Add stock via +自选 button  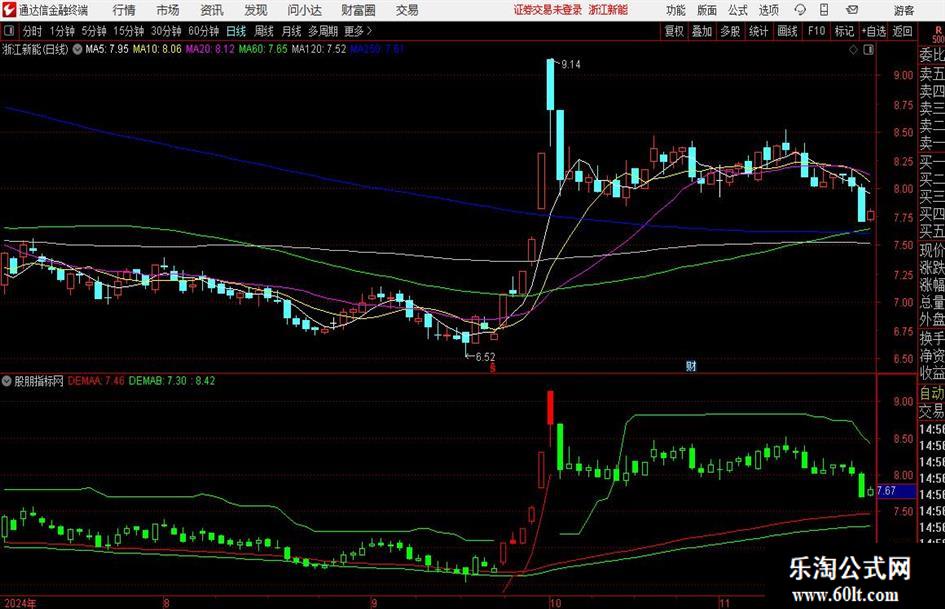click(874, 31)
